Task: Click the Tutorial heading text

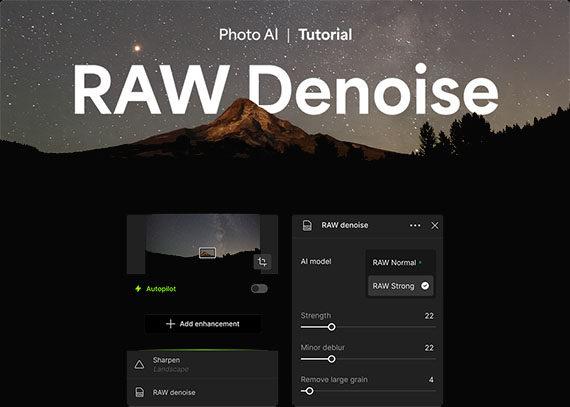Action: pyautogui.click(x=325, y=35)
